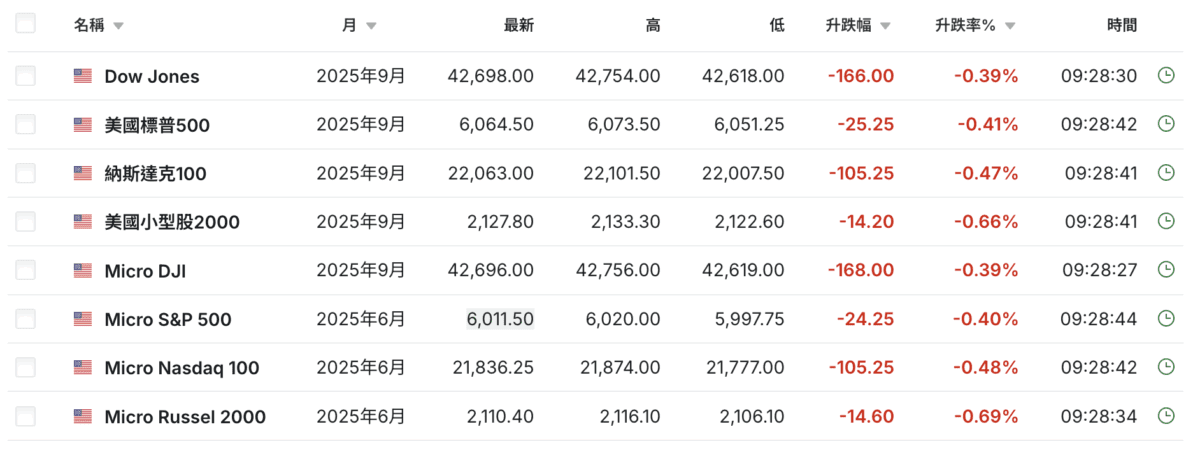The width and height of the screenshot is (1200, 457).
Task: Tick the select-all checkbox in table header
Action: 26,24
